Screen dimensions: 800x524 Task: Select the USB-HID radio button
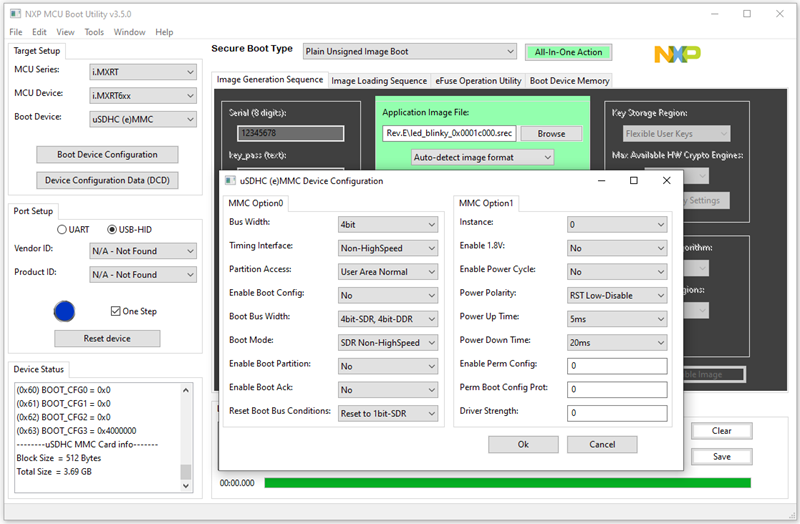point(112,230)
